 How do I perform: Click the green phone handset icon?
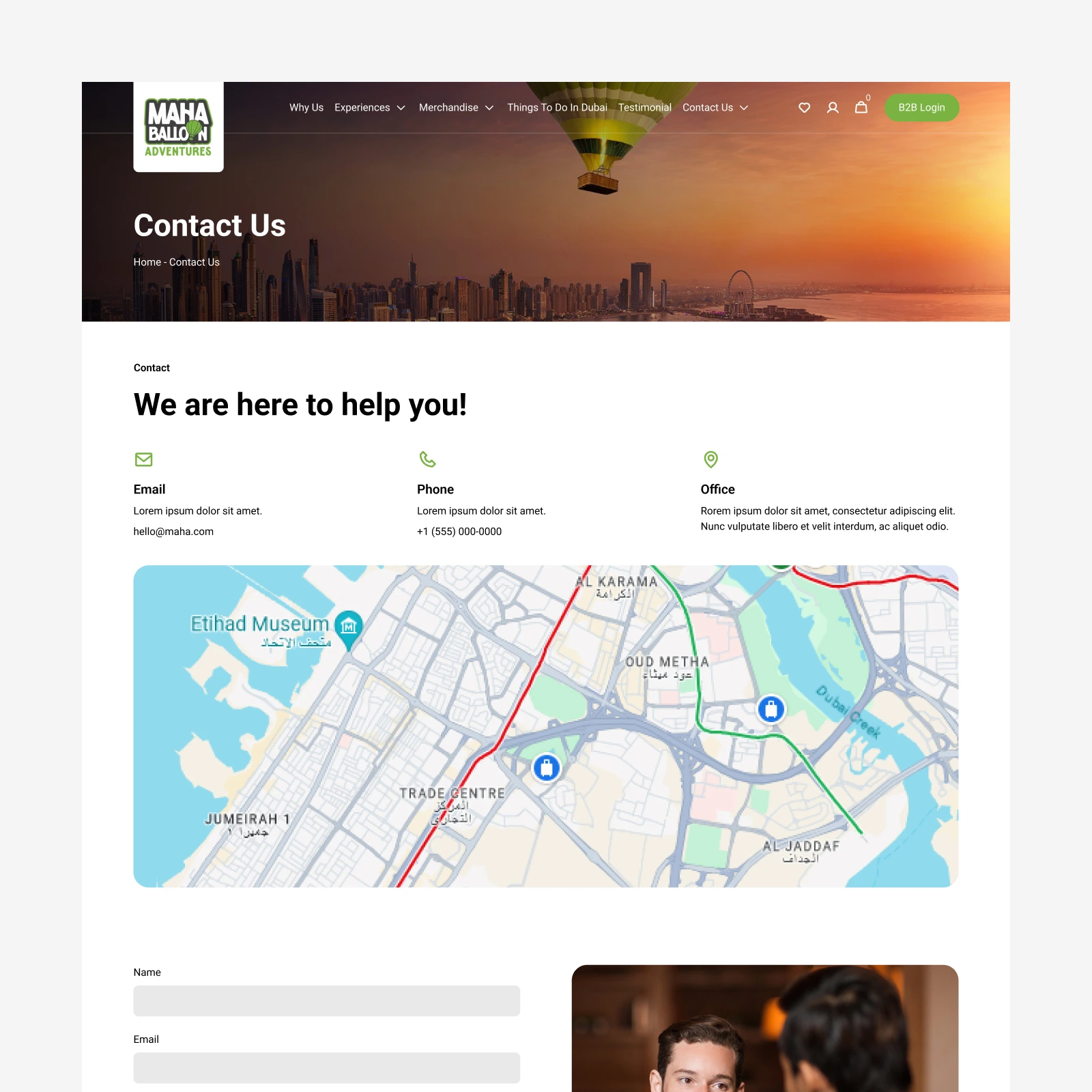tap(428, 459)
